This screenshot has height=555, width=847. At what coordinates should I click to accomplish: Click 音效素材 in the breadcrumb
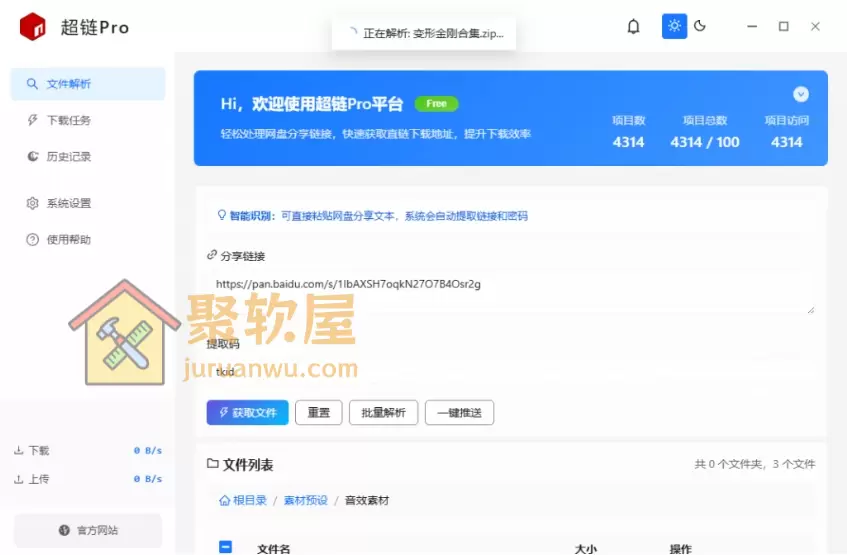click(x=367, y=500)
